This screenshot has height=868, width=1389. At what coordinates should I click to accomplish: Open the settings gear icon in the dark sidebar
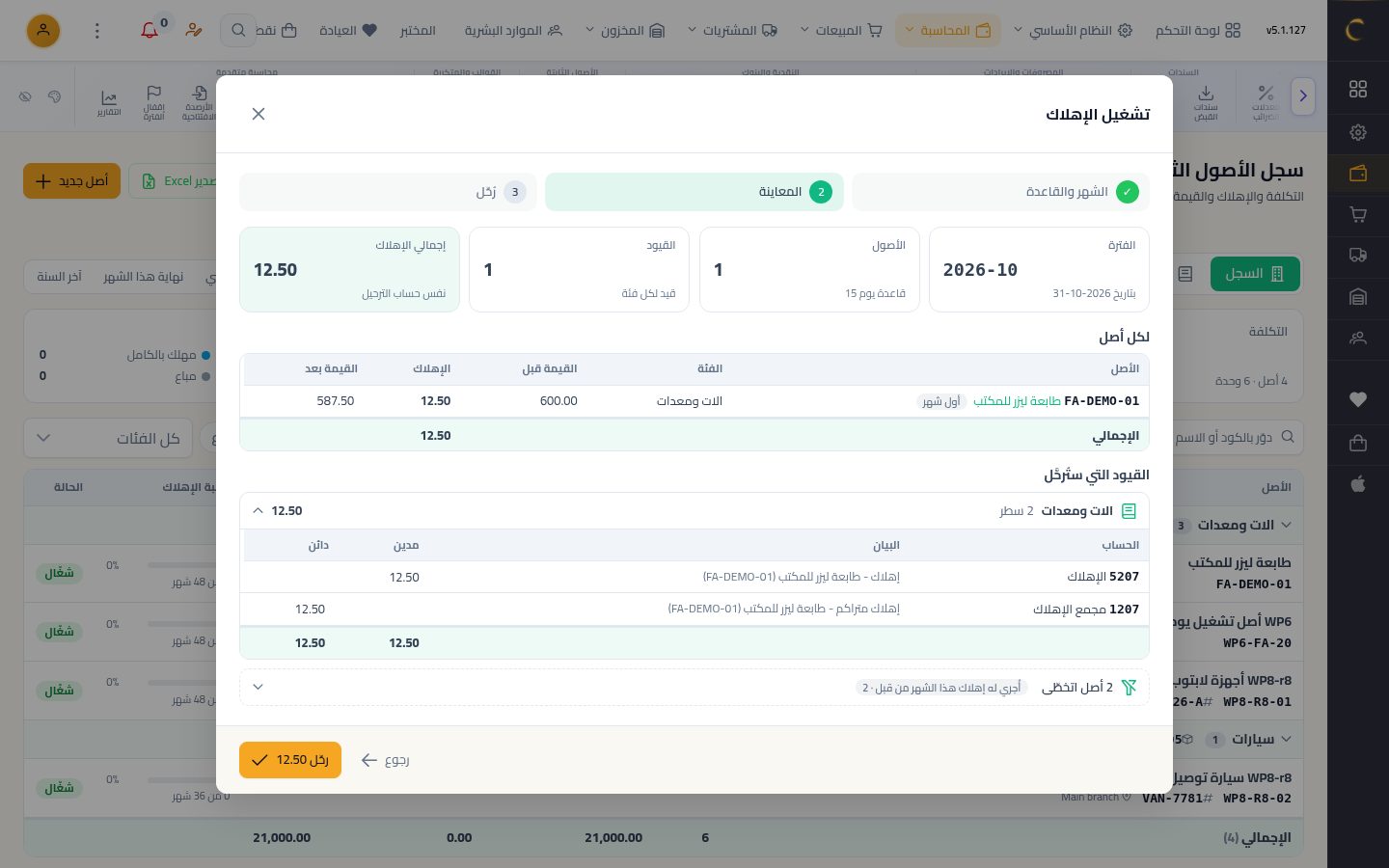coord(1358,132)
